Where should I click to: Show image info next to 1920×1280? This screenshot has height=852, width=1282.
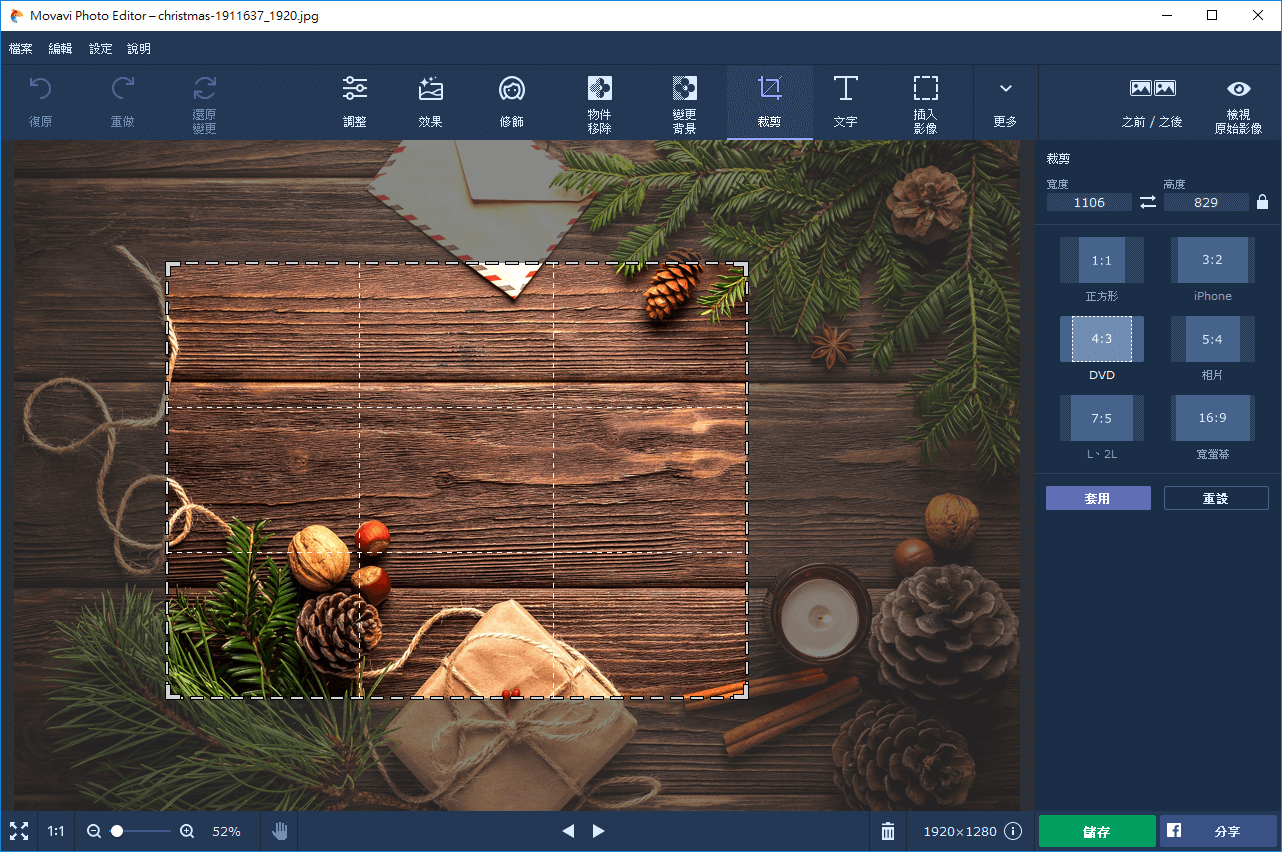coord(1013,831)
